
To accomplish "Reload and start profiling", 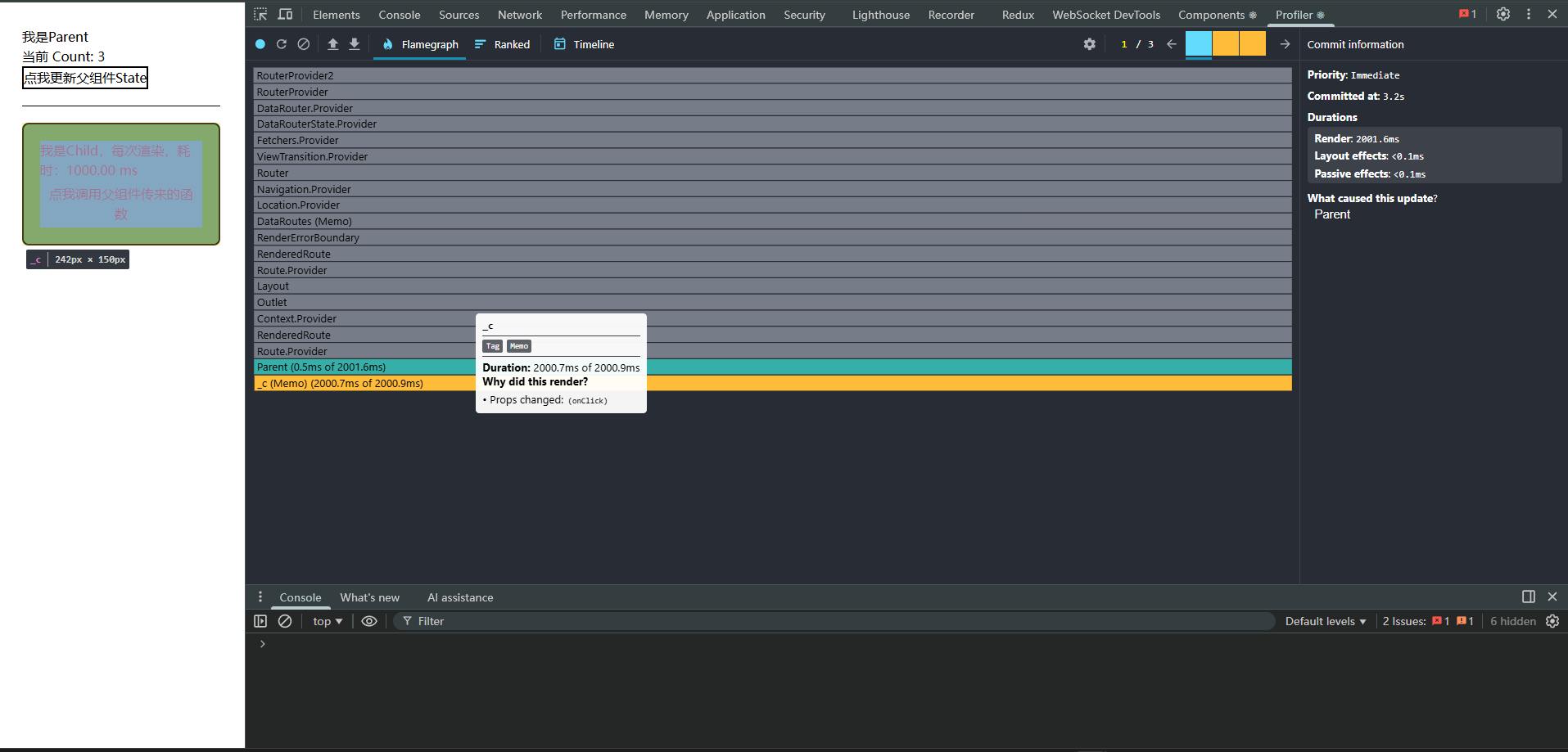I will coord(282,44).
